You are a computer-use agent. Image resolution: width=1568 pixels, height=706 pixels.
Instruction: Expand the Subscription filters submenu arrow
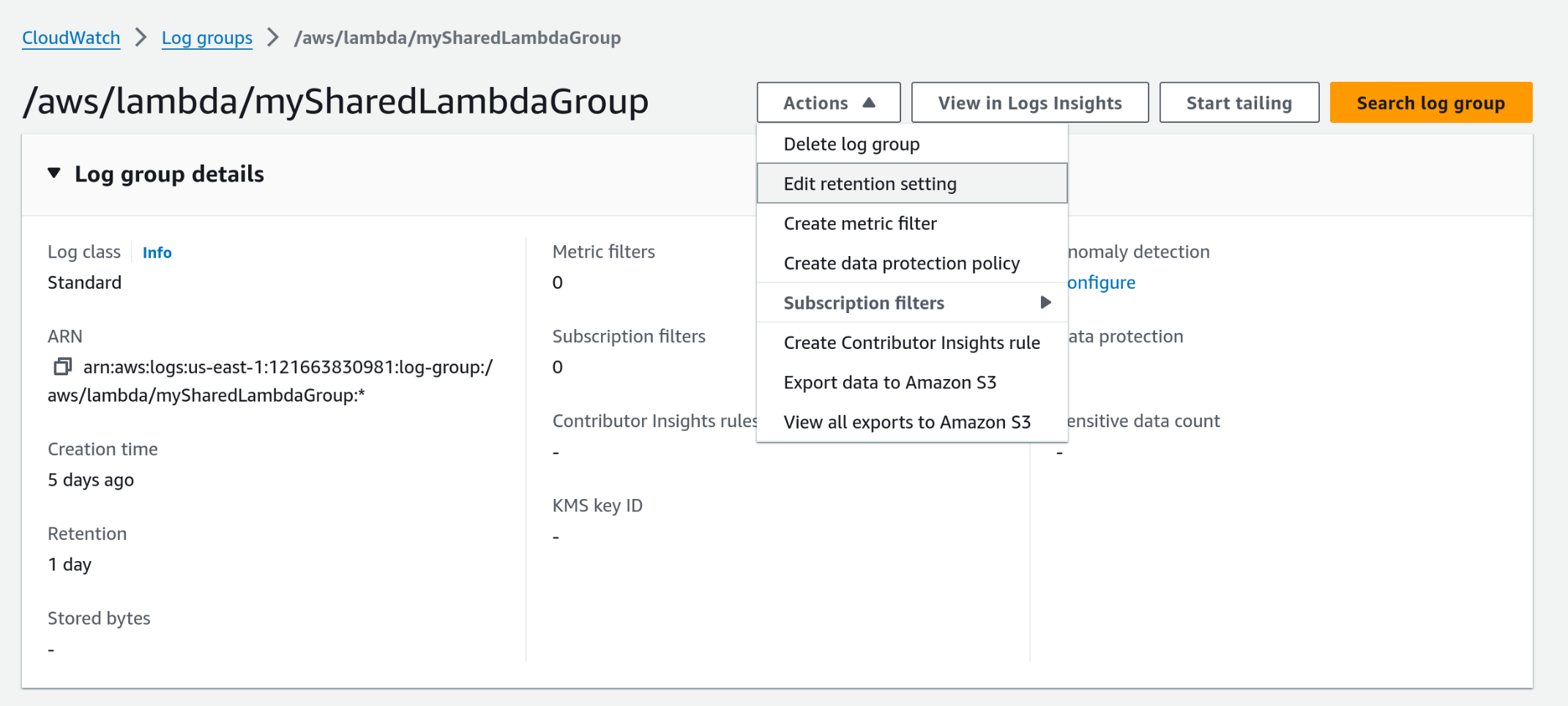tap(1045, 303)
